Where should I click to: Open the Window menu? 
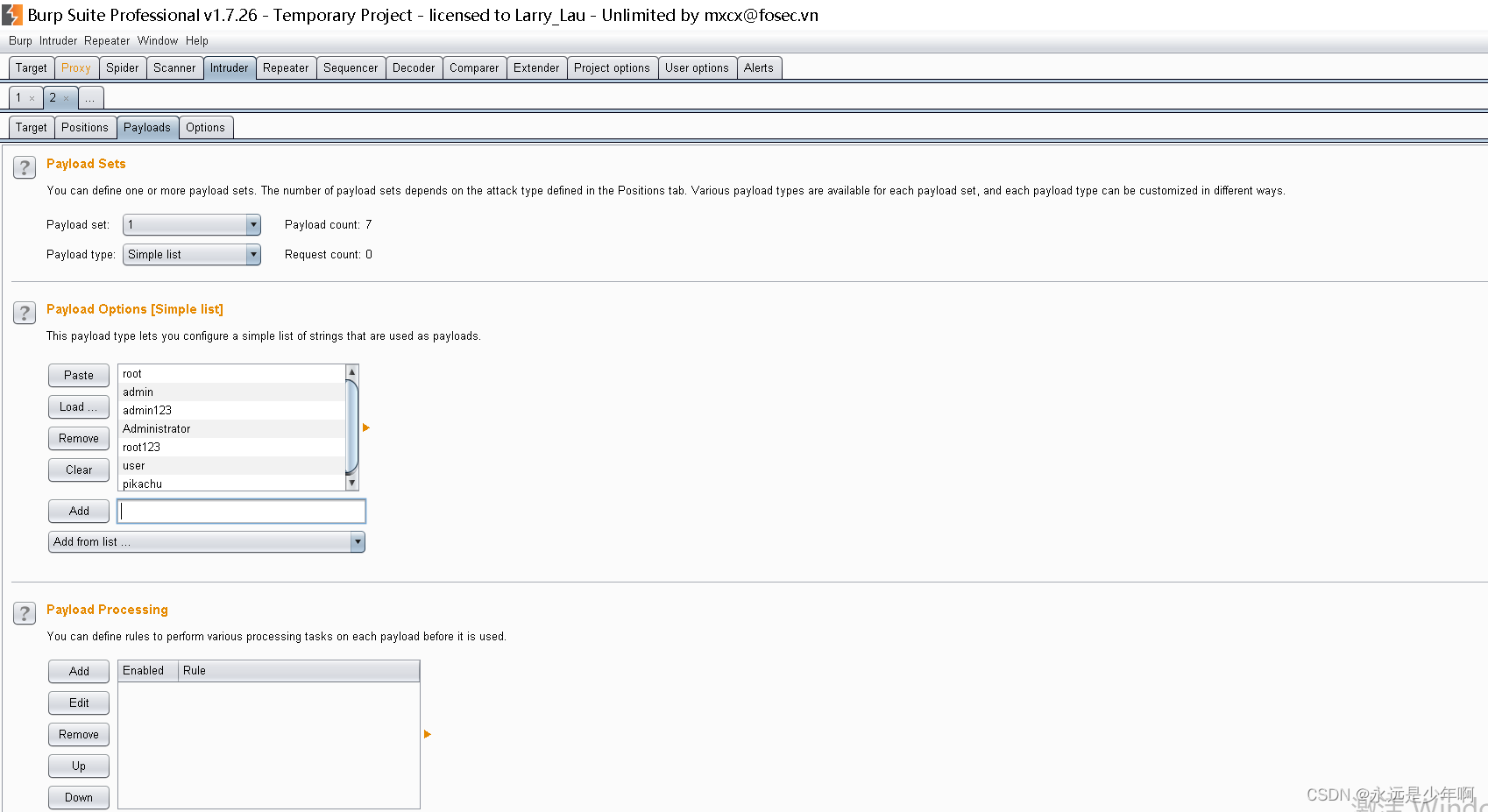pos(158,41)
